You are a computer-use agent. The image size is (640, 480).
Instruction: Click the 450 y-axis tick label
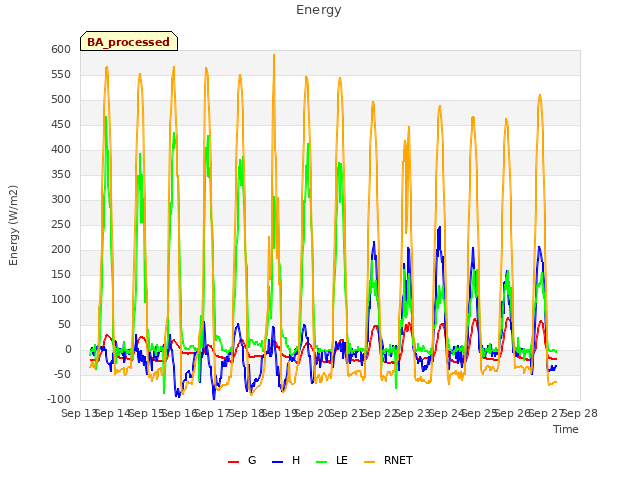pos(61,125)
